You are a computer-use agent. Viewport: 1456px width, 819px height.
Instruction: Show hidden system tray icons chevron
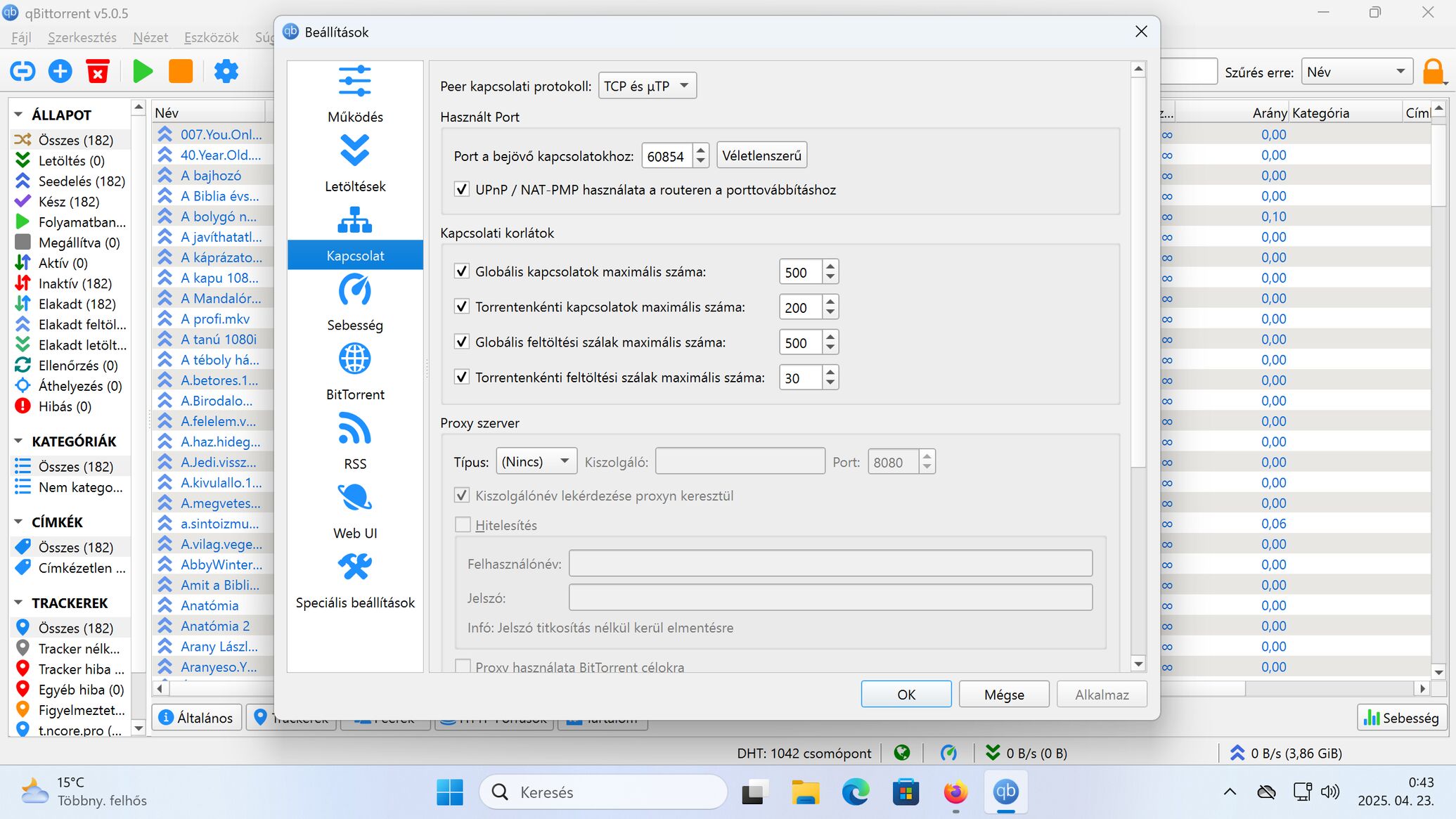tap(1230, 792)
